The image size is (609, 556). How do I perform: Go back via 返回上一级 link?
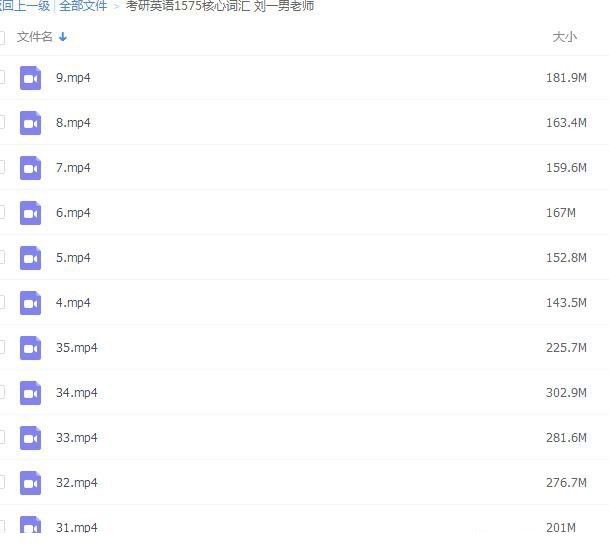click(25, 6)
